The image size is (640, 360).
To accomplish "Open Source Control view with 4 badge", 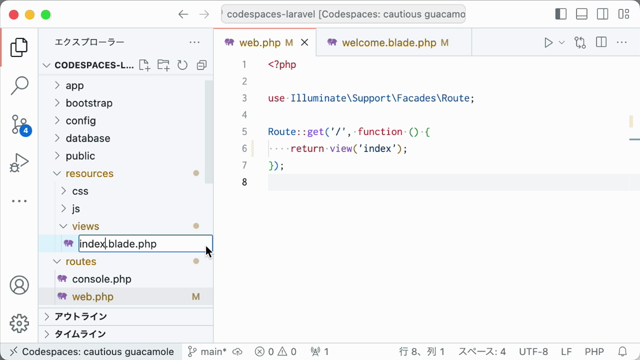I will pyautogui.click(x=20, y=124).
